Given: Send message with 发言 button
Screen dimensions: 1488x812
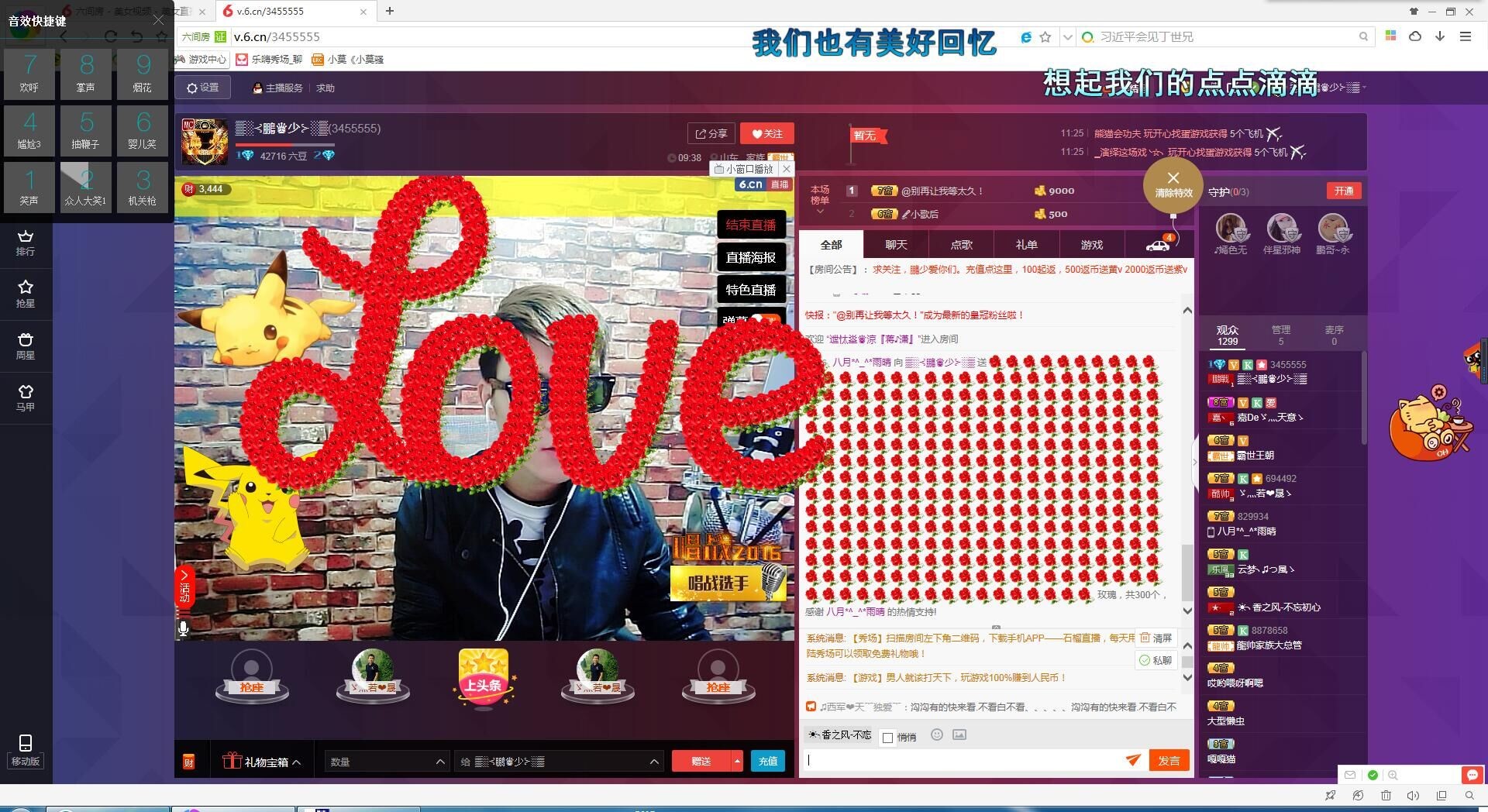Looking at the screenshot, I should [x=1169, y=761].
